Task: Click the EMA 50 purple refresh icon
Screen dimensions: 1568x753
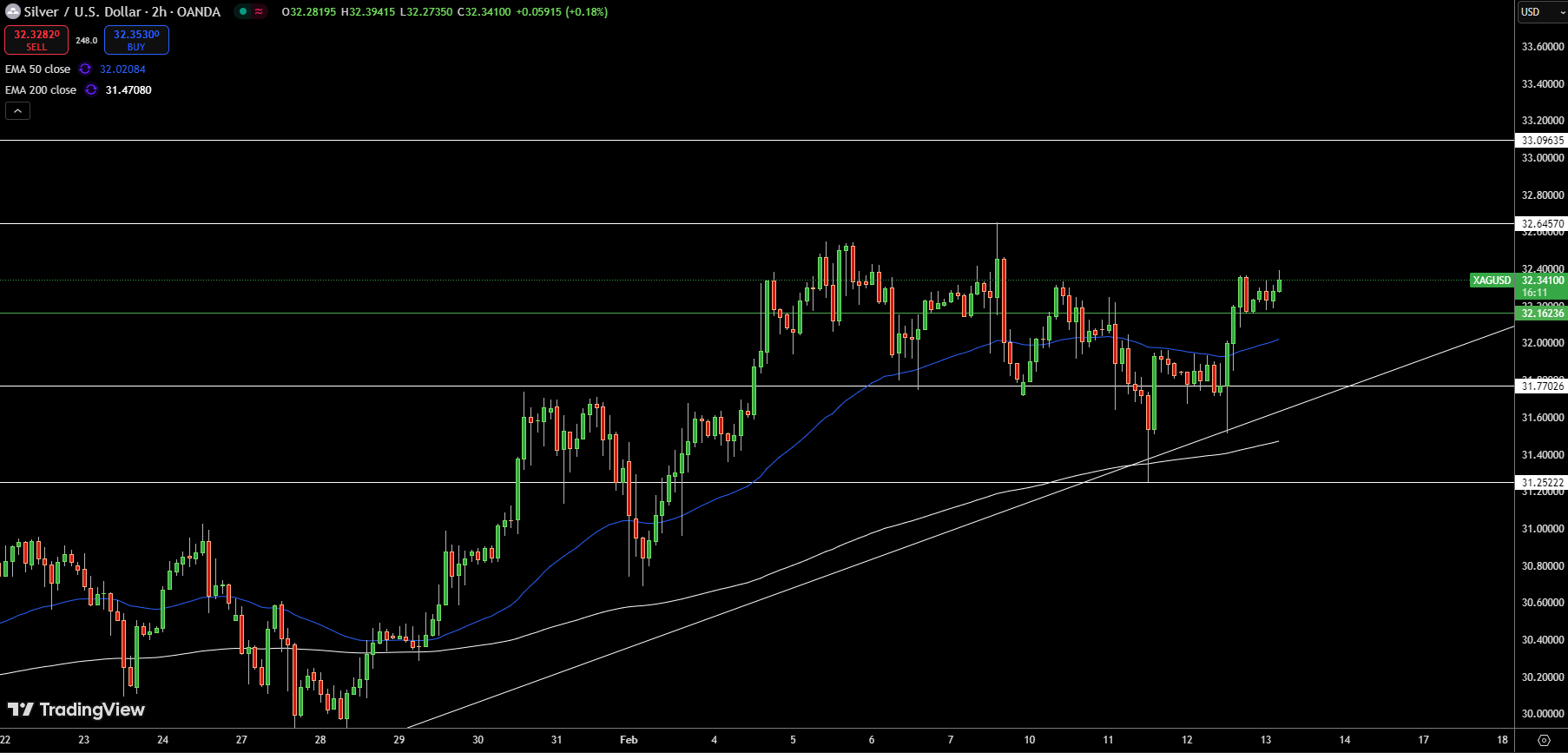Action: pyautogui.click(x=85, y=69)
